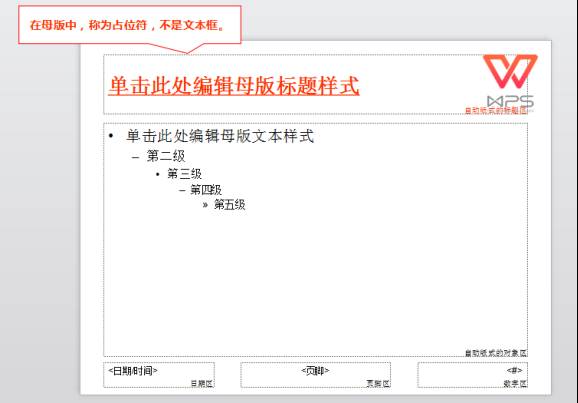Click the master title text 单击此处编辑母版标题样式

click(x=233, y=86)
